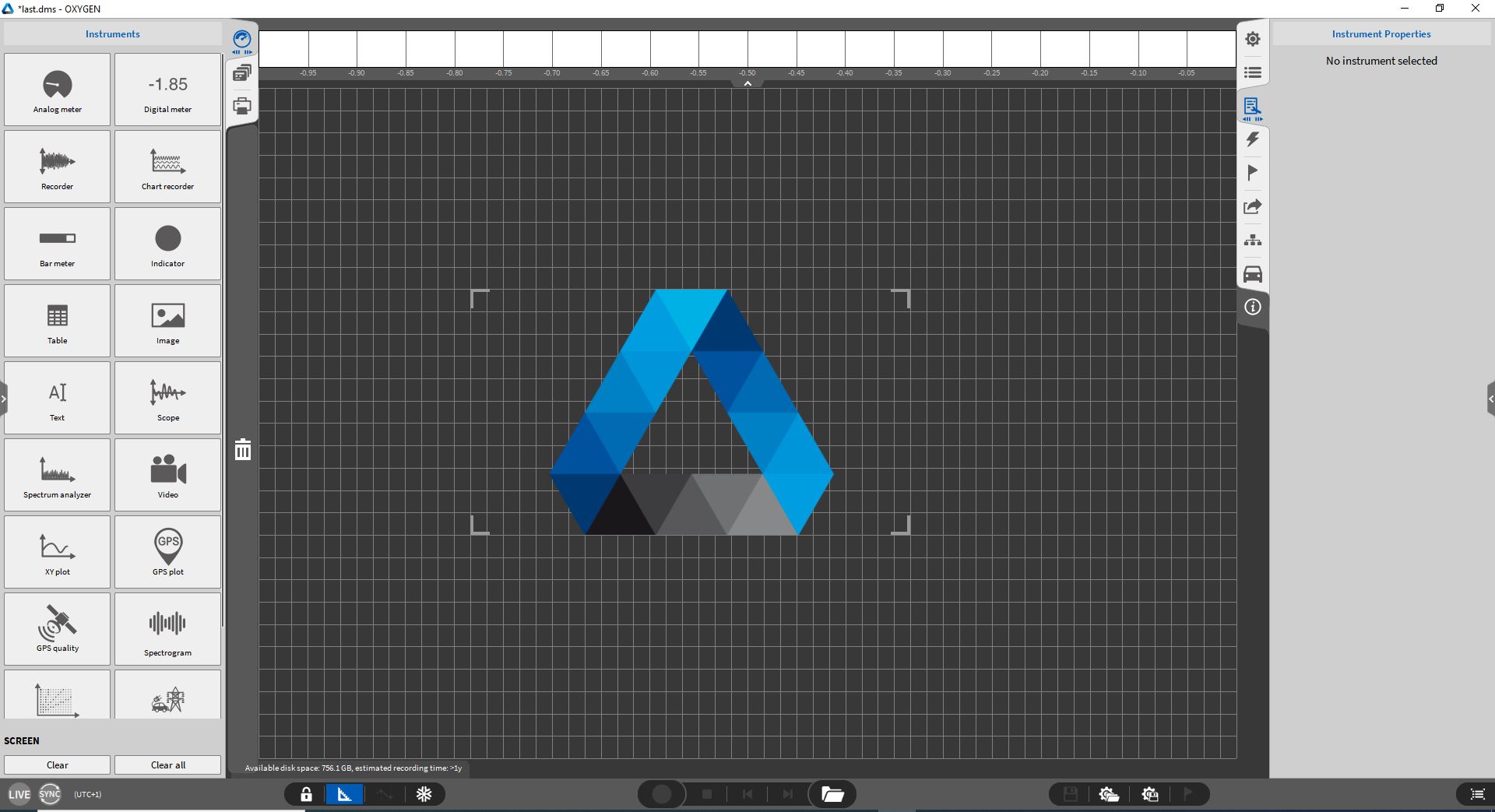Click the bottom toolbar flag marker icon

pyautogui.click(x=1188, y=794)
